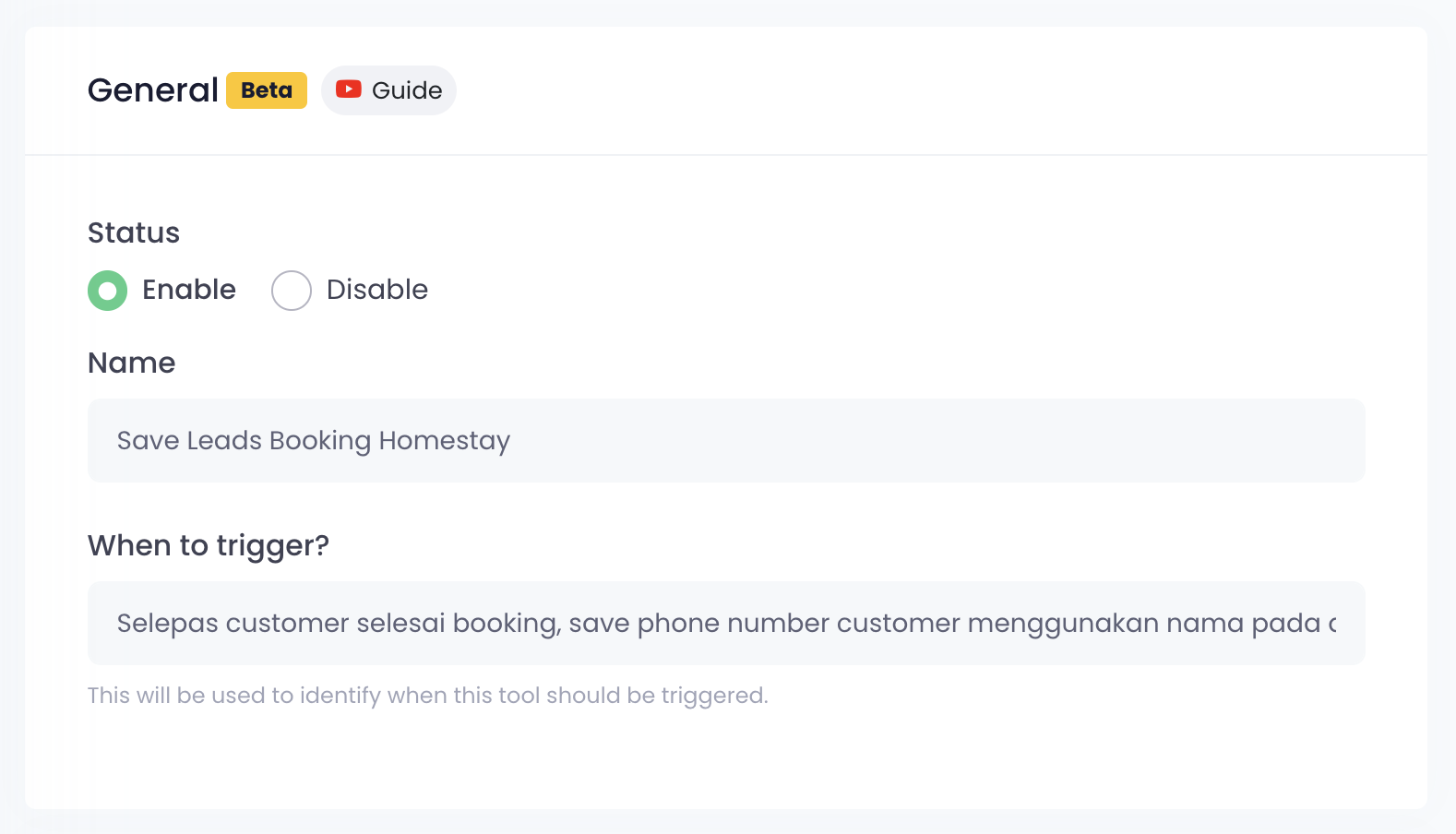Focus the When to trigger field
Image resolution: width=1456 pixels, height=834 pixels.
click(x=726, y=623)
